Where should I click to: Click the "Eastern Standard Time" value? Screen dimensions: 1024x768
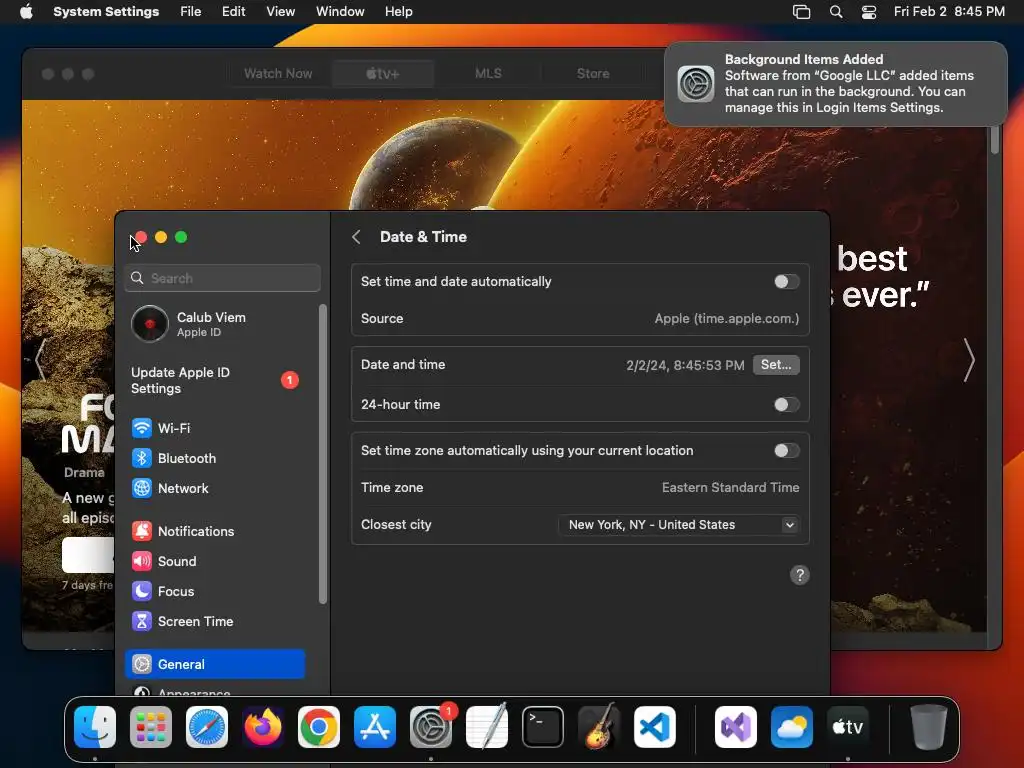[730, 488]
